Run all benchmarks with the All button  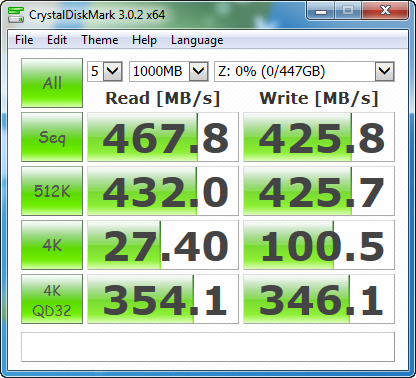52,83
